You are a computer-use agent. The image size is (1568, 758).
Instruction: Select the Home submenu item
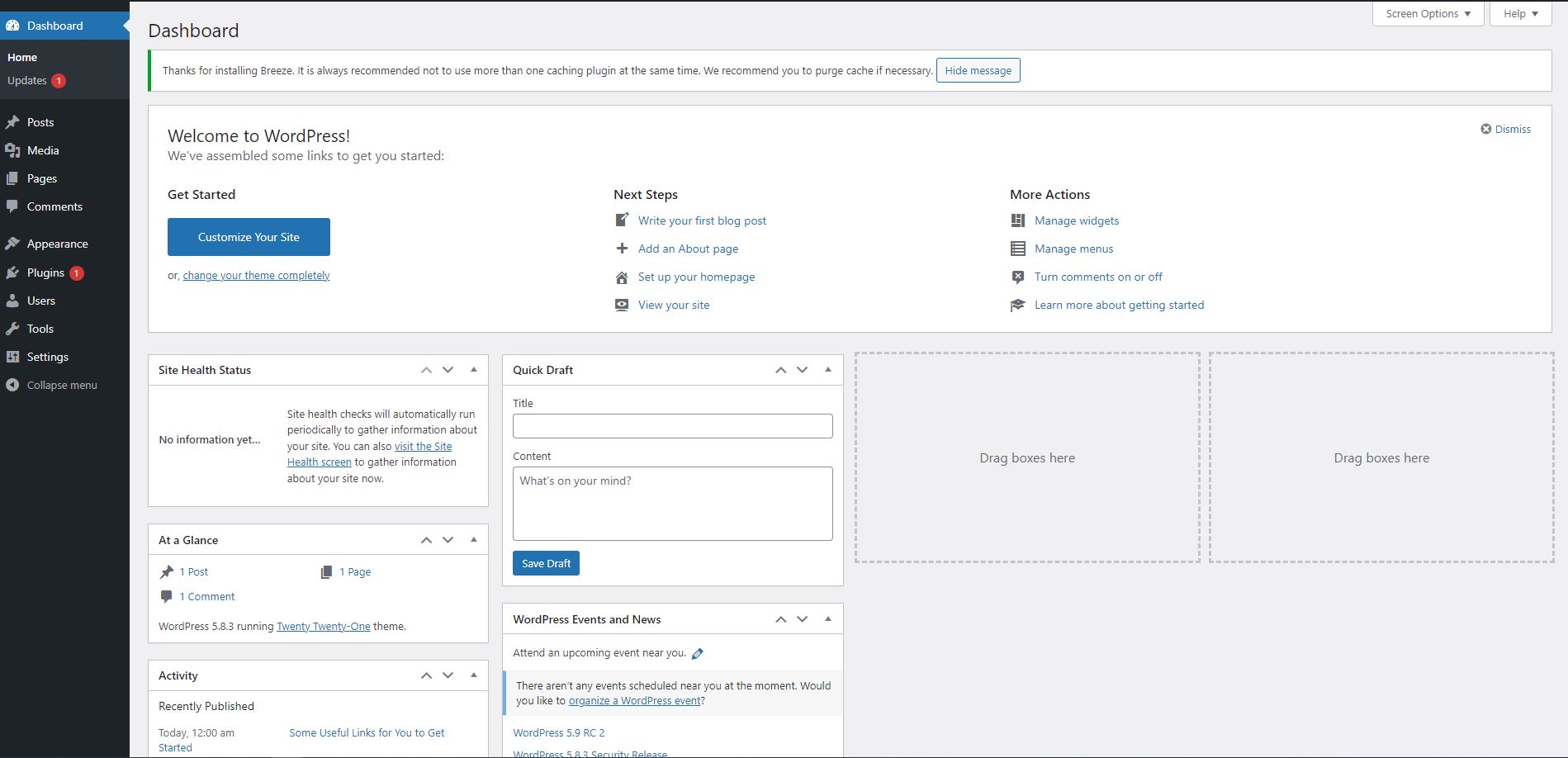tap(22, 57)
